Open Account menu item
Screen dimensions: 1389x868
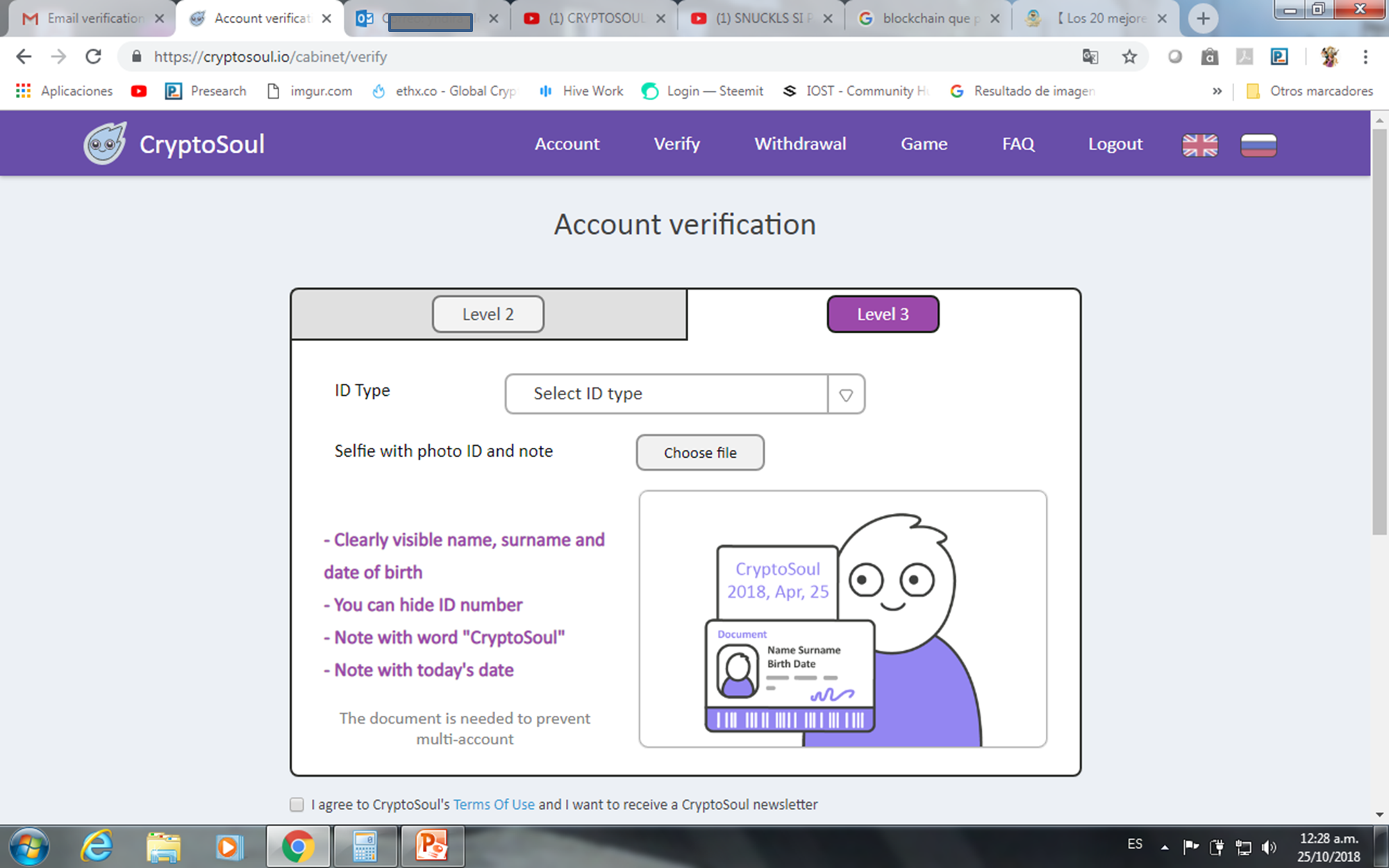point(567,144)
